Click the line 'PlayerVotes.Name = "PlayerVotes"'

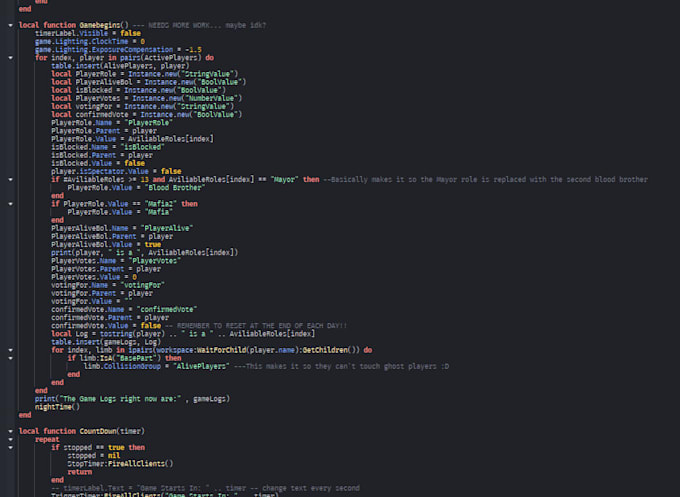[116, 261]
